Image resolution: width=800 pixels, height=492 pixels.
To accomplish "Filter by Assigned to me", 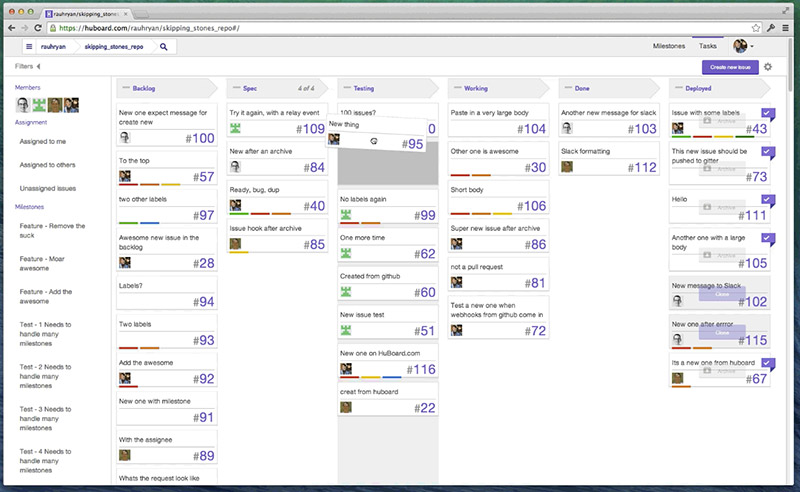I will pyautogui.click(x=43, y=142).
